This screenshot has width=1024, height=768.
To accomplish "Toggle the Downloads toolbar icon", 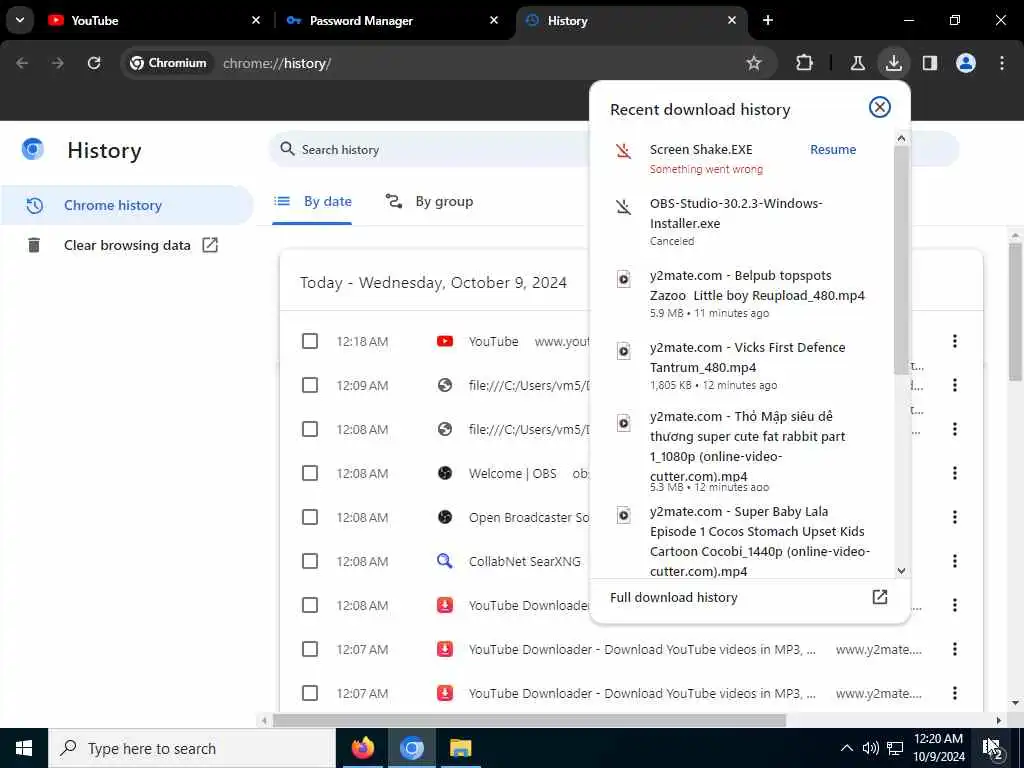I will pos(893,63).
